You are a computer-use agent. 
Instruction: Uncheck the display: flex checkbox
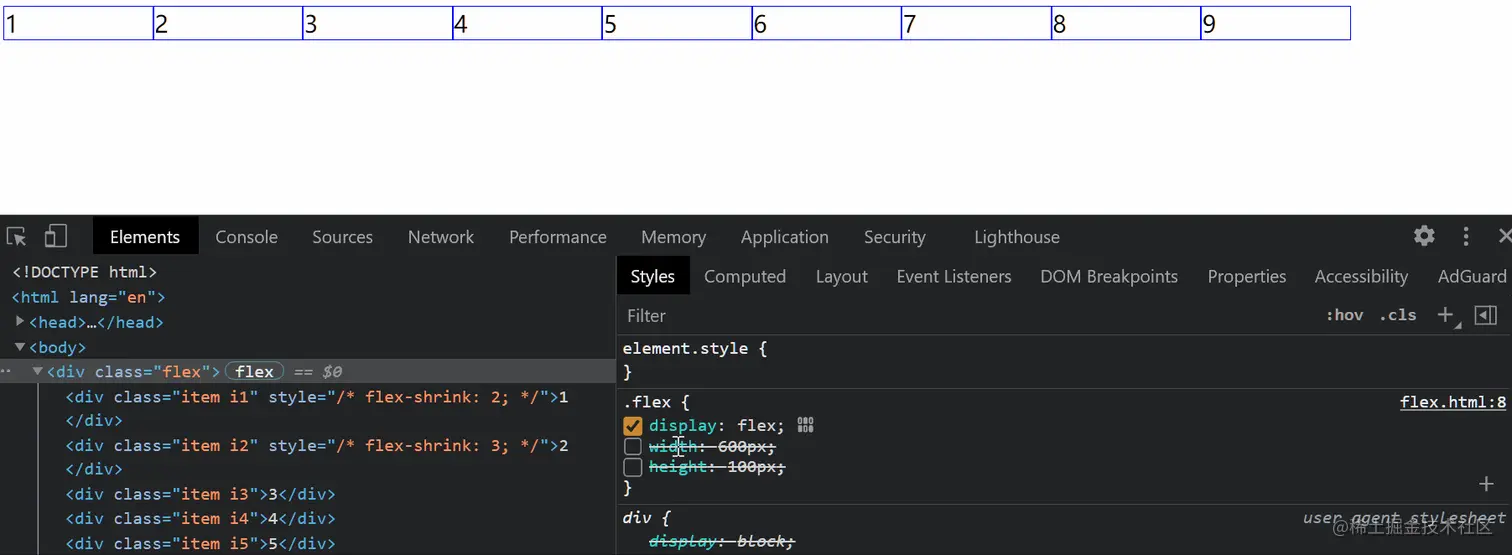[633, 426]
